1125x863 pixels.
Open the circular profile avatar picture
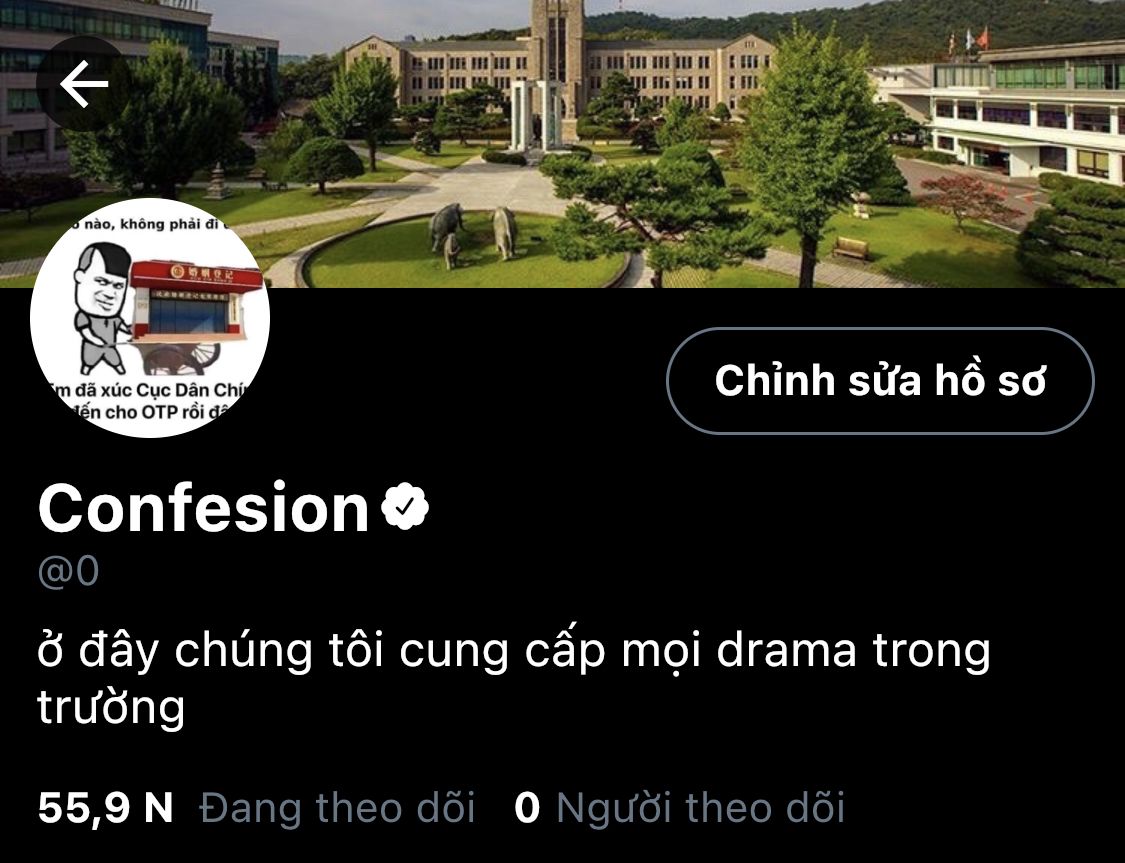[x=150, y=318]
